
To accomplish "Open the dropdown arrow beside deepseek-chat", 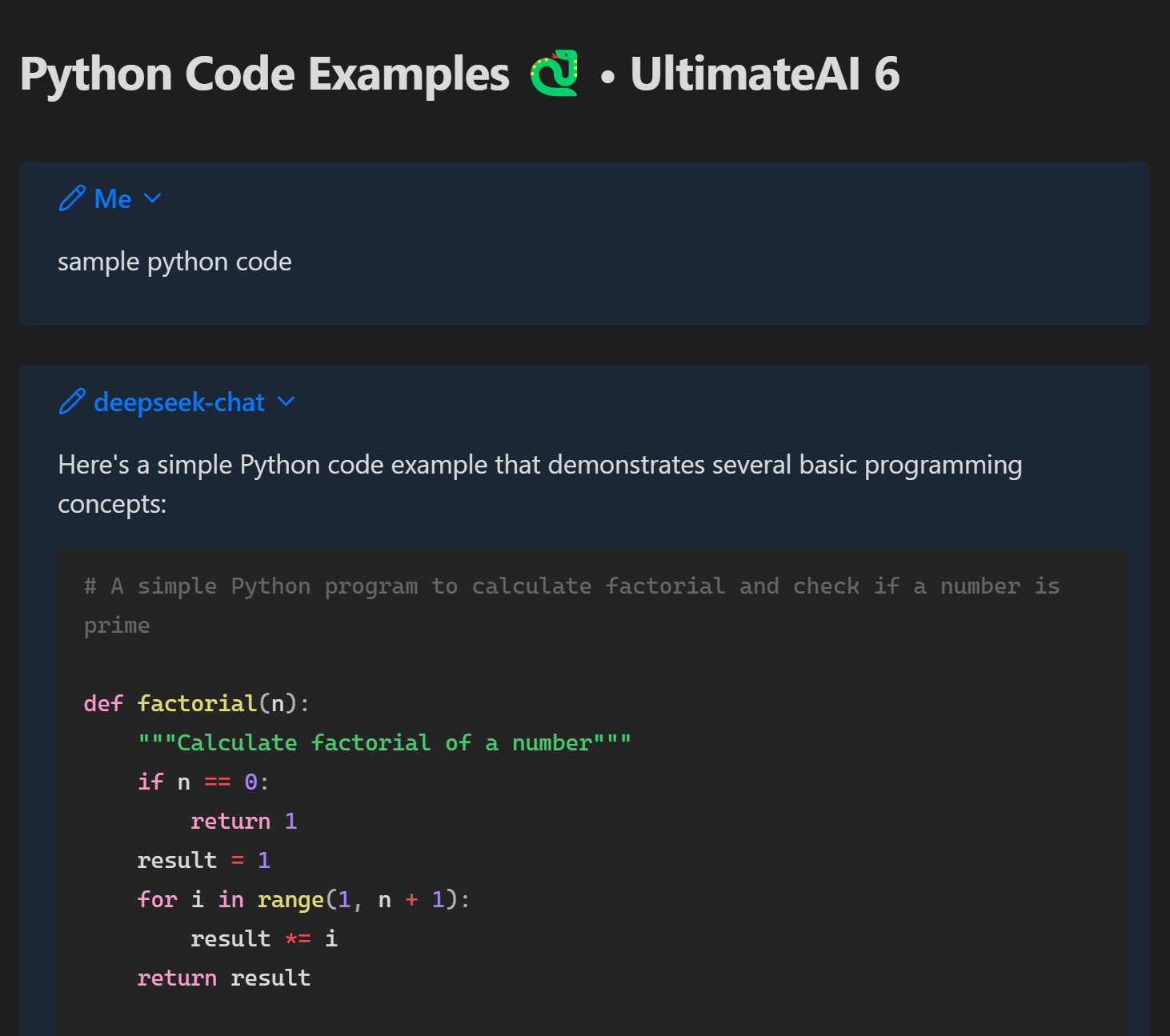I will 286,402.
